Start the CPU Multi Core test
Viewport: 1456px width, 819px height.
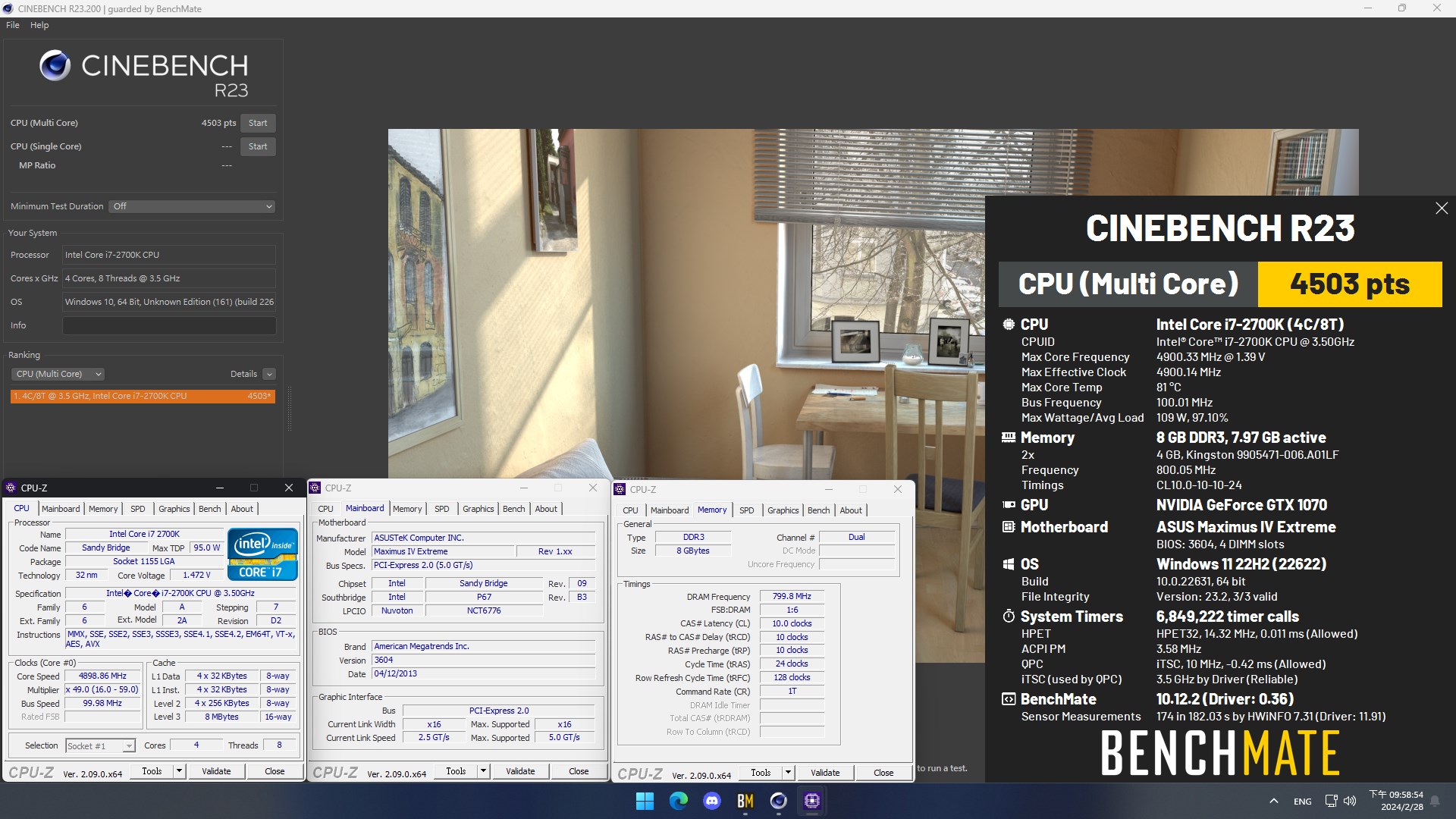[258, 123]
